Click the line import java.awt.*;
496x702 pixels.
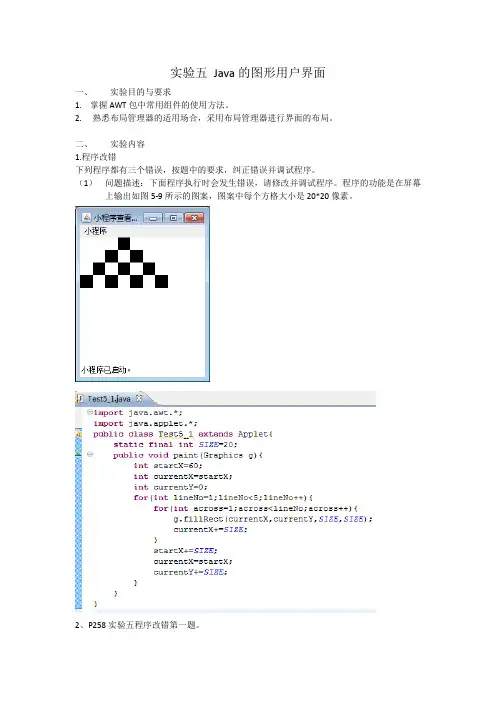click(137, 412)
